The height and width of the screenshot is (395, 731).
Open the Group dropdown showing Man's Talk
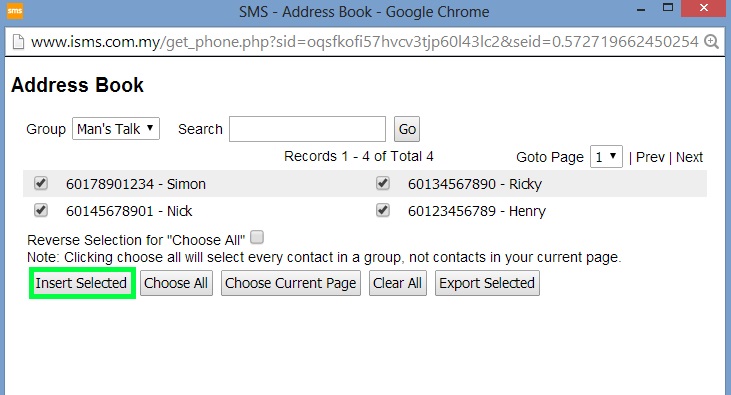tap(116, 129)
